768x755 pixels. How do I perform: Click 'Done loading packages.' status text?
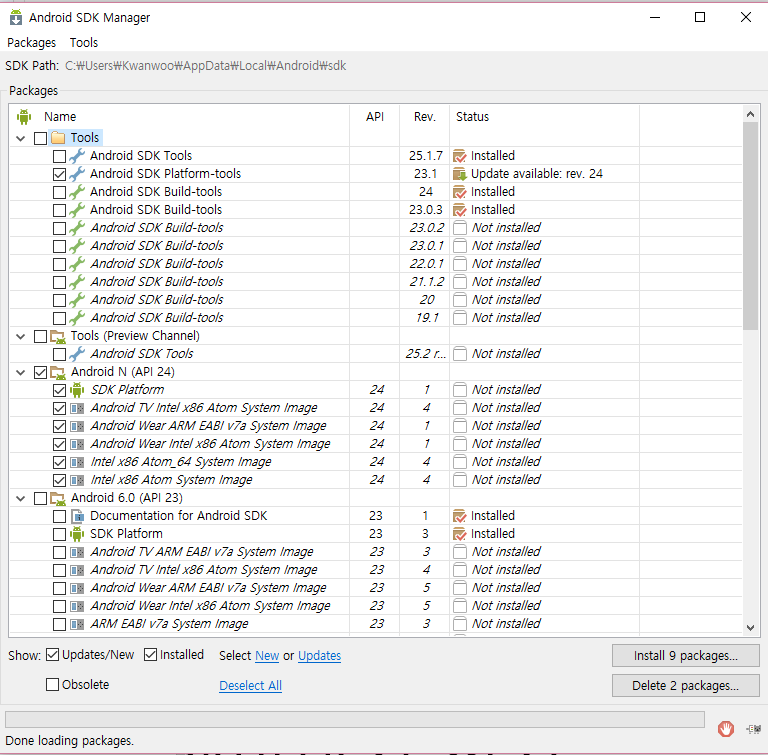tap(70, 740)
